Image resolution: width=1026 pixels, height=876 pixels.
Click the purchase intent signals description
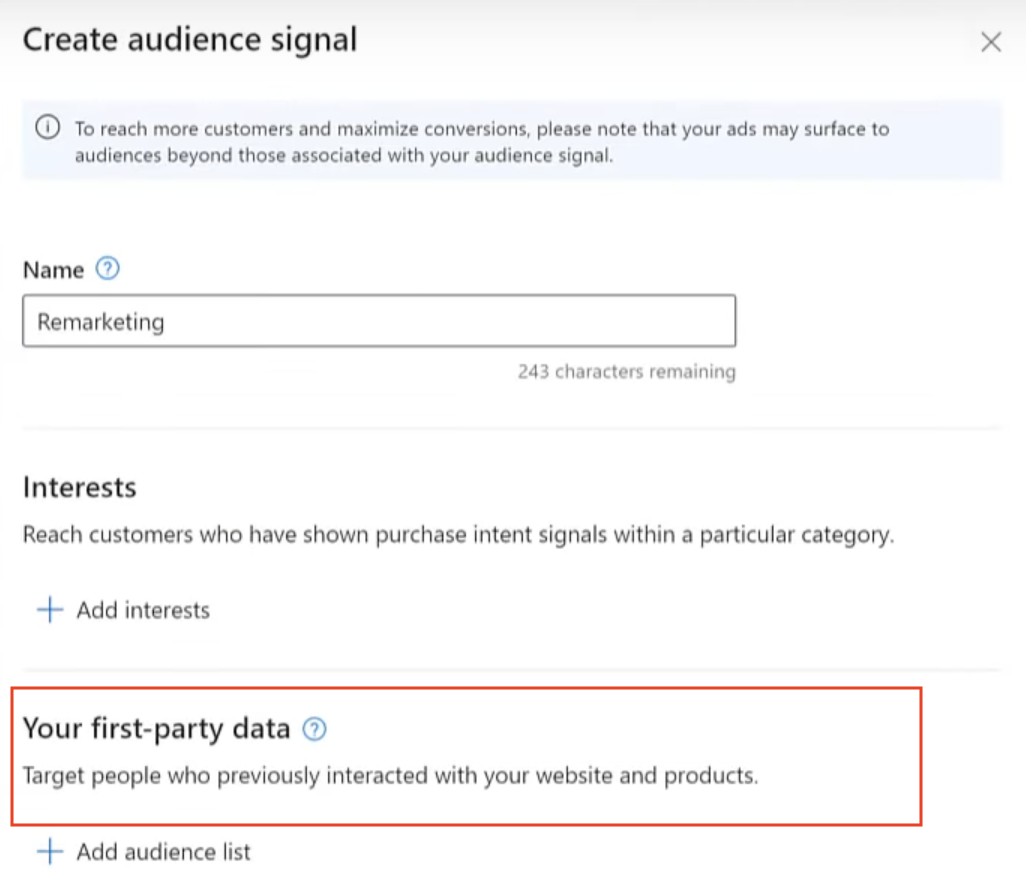pyautogui.click(x=458, y=535)
